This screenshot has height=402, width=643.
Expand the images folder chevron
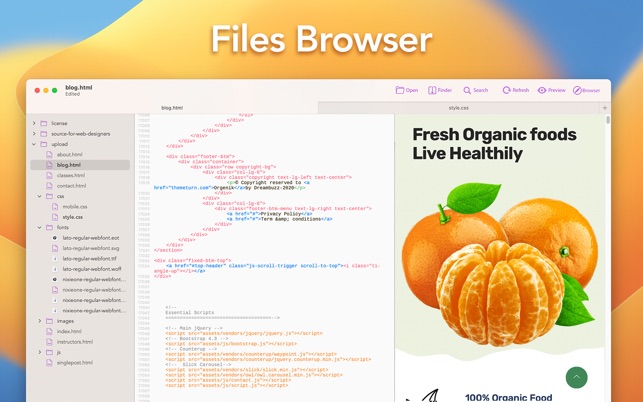(x=40, y=321)
